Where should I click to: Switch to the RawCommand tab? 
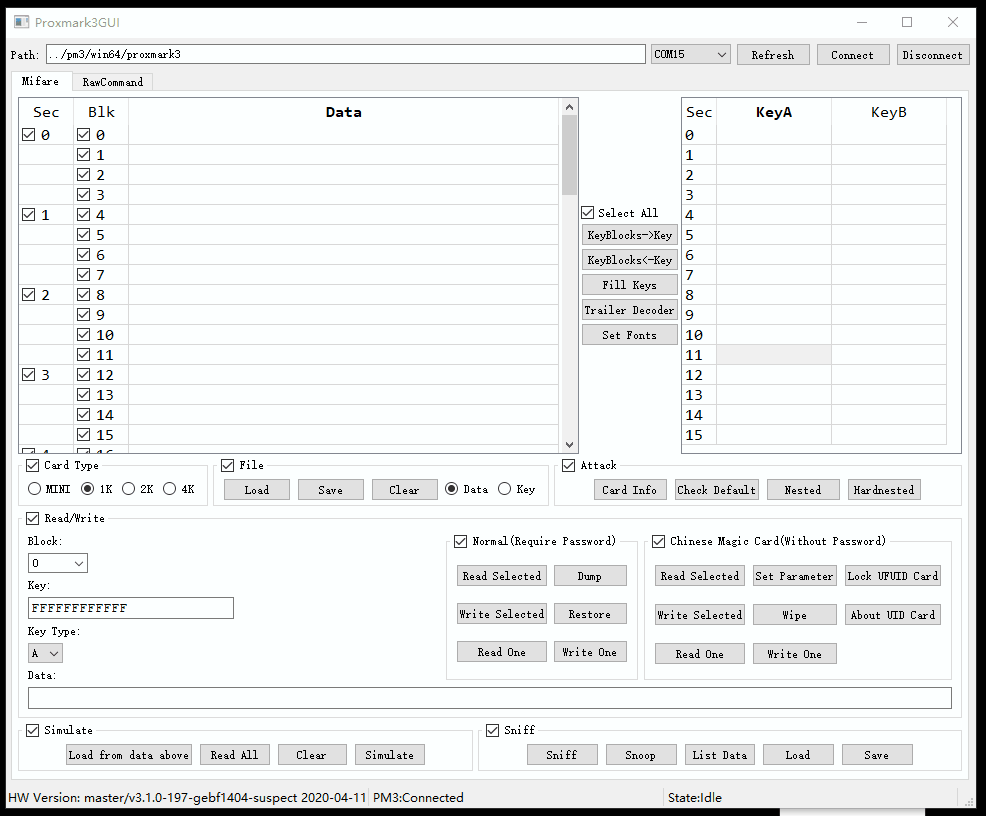click(x=112, y=82)
